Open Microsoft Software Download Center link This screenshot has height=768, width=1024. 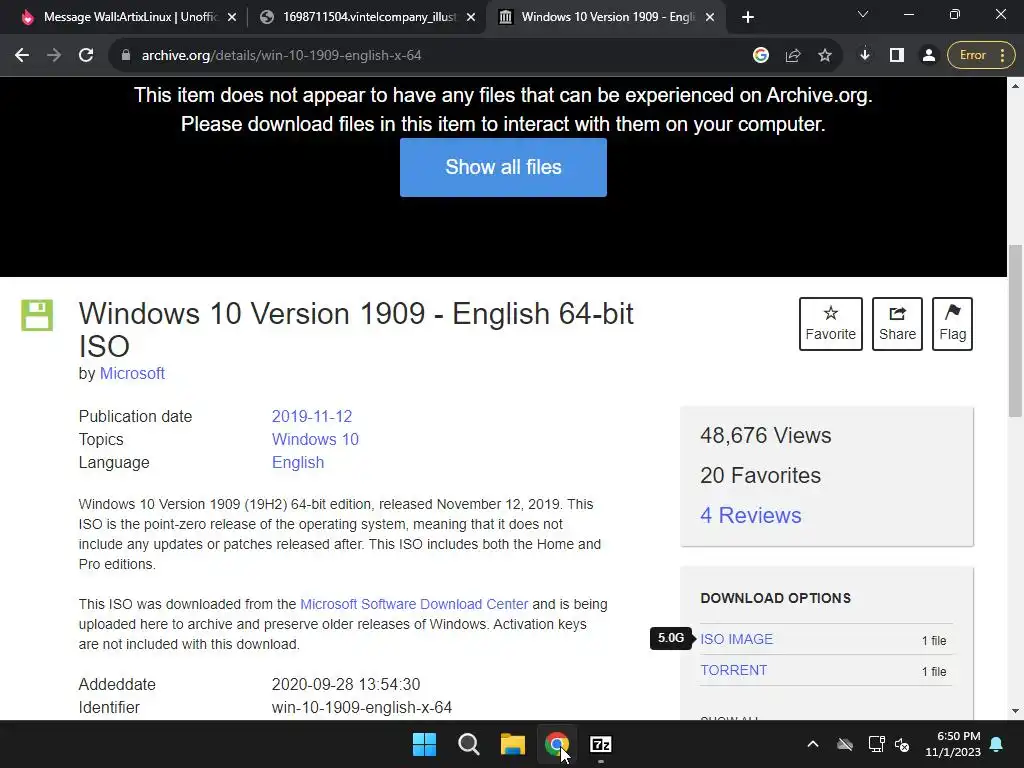pyautogui.click(x=414, y=604)
